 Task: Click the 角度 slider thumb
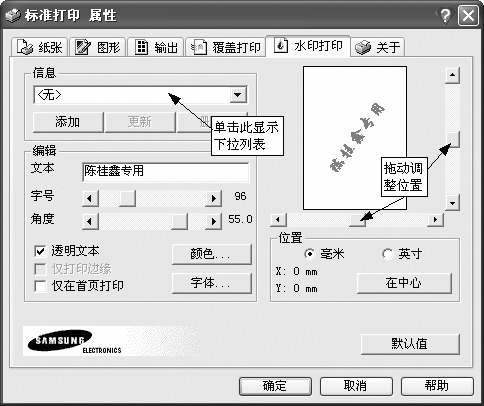(179, 221)
